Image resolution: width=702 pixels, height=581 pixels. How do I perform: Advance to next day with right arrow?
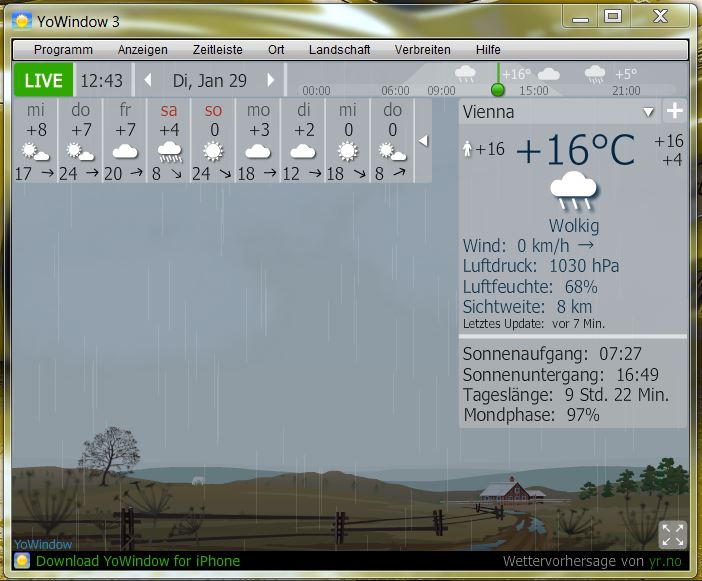click(270, 81)
